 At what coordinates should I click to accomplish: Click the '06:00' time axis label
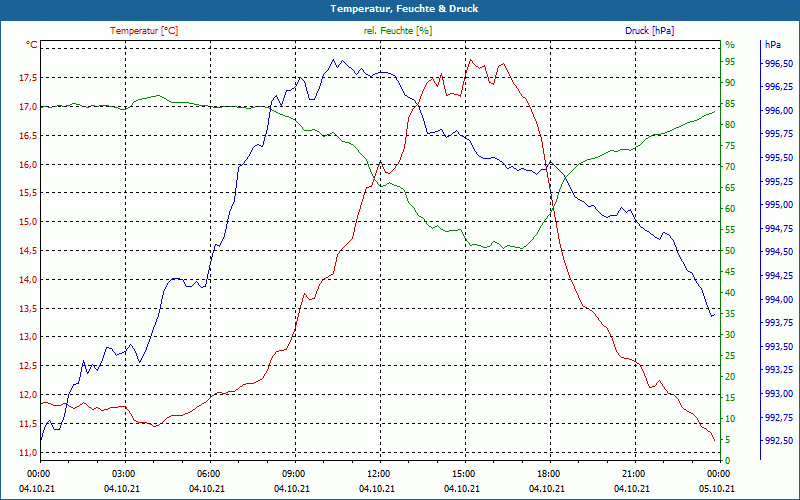point(209,473)
